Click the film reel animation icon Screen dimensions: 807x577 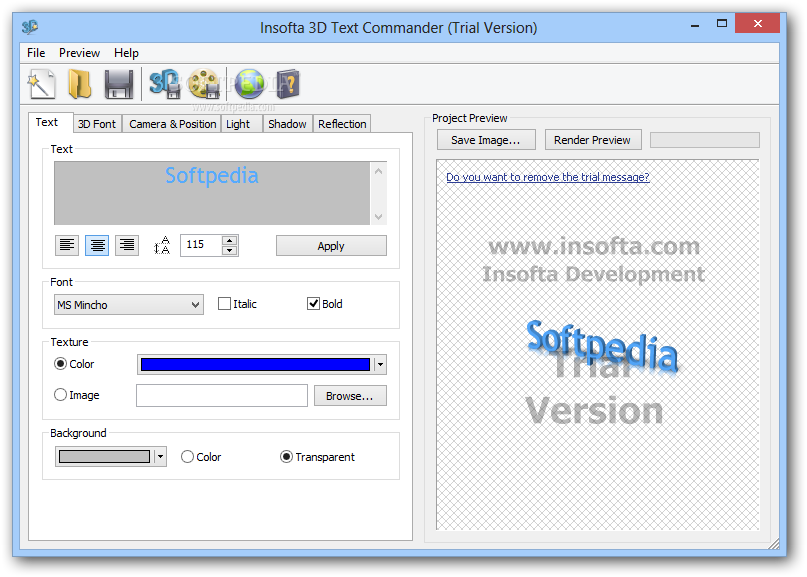coord(204,83)
